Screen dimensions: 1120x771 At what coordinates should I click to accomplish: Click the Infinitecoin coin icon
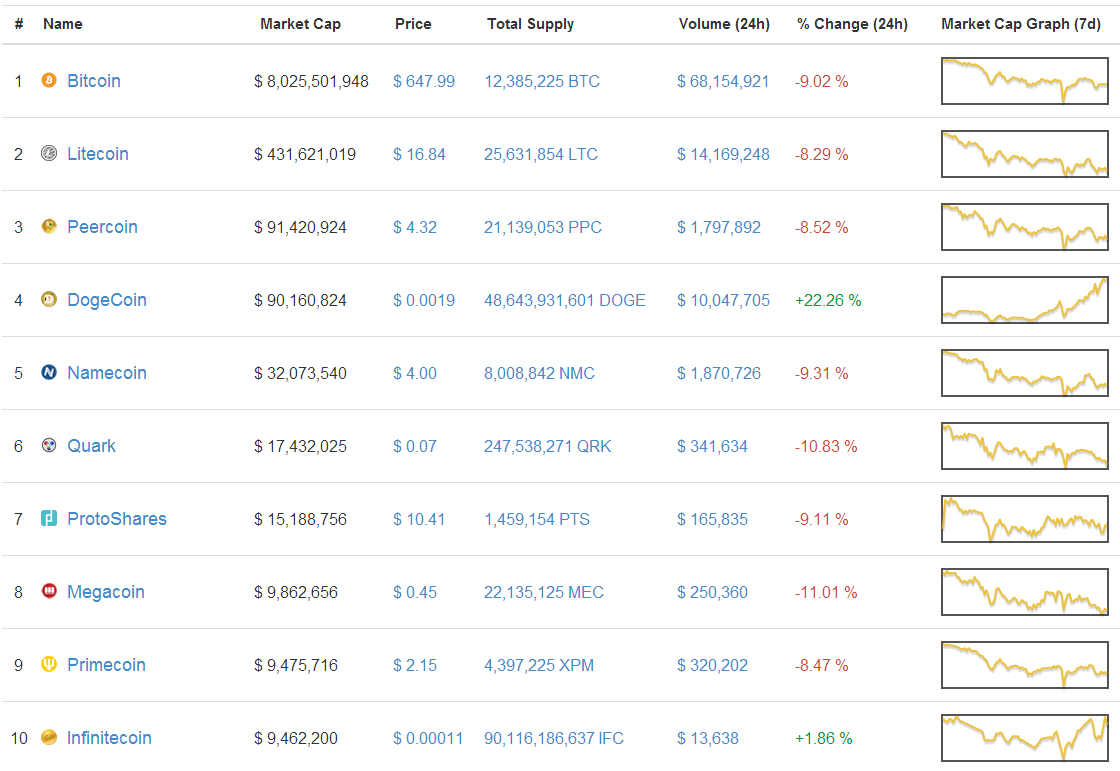pos(49,737)
